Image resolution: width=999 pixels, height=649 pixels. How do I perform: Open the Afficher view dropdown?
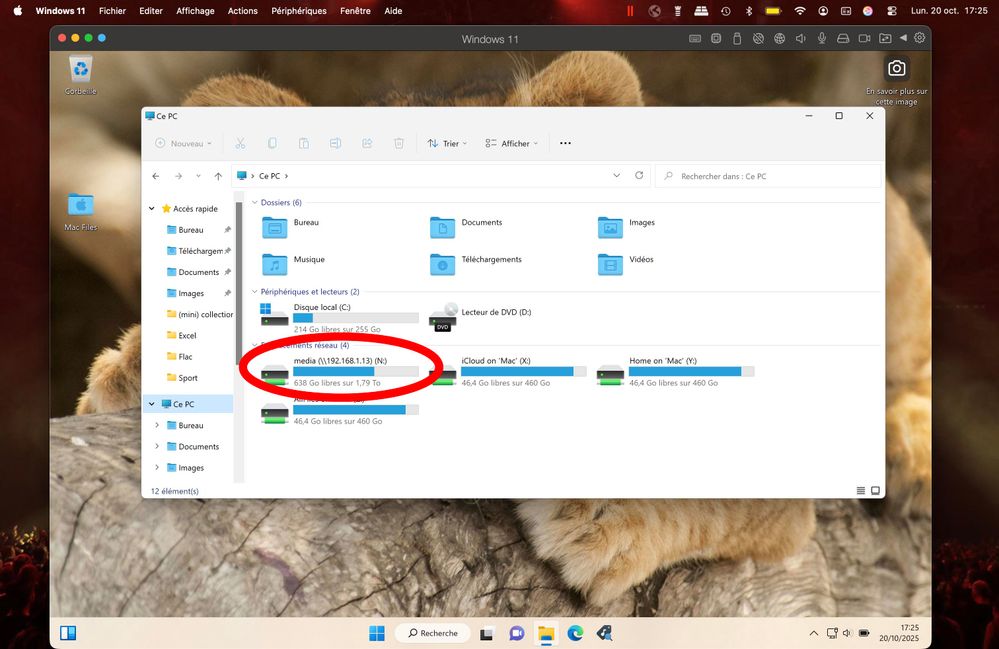click(x=511, y=143)
